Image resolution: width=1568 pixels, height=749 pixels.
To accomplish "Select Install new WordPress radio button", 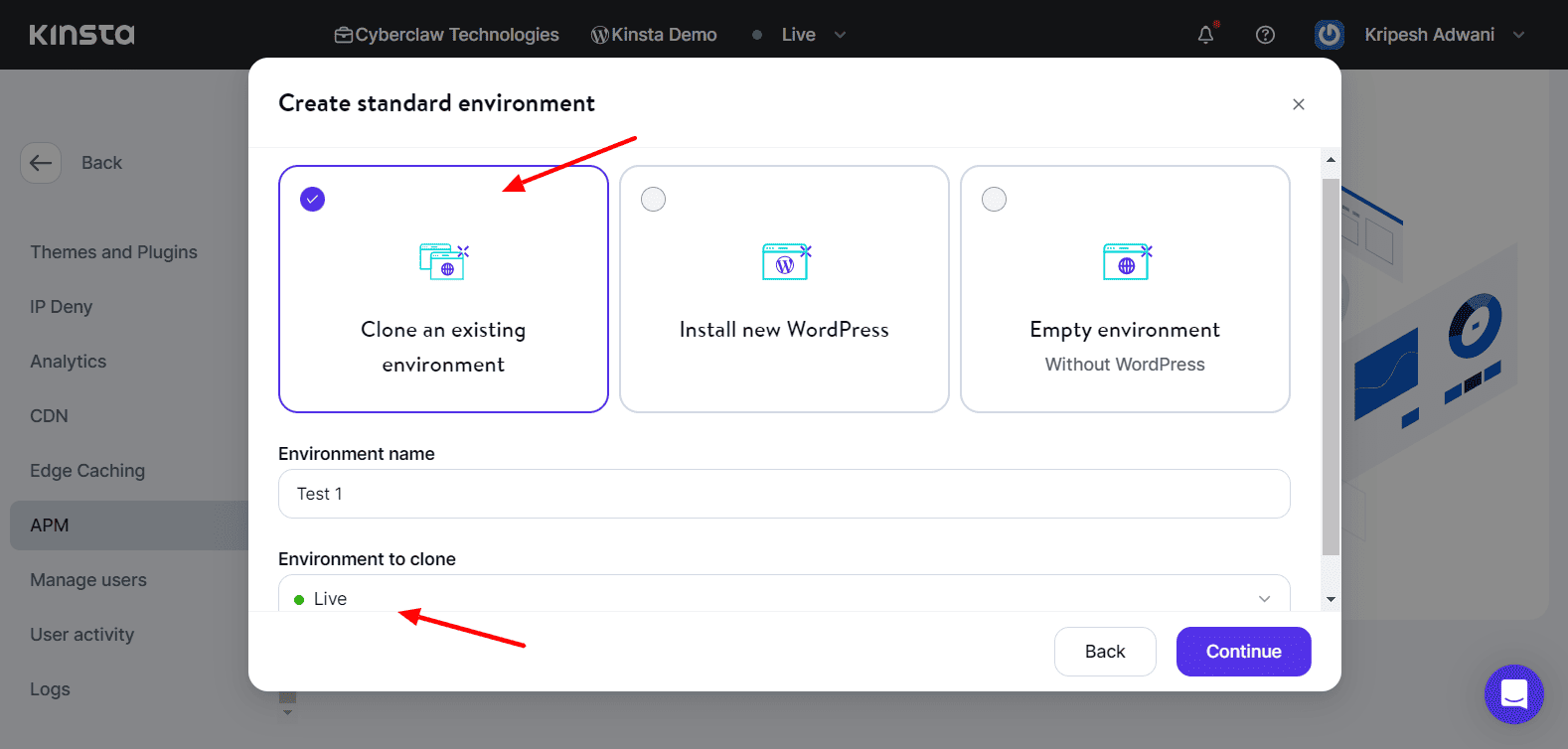I will [653, 200].
